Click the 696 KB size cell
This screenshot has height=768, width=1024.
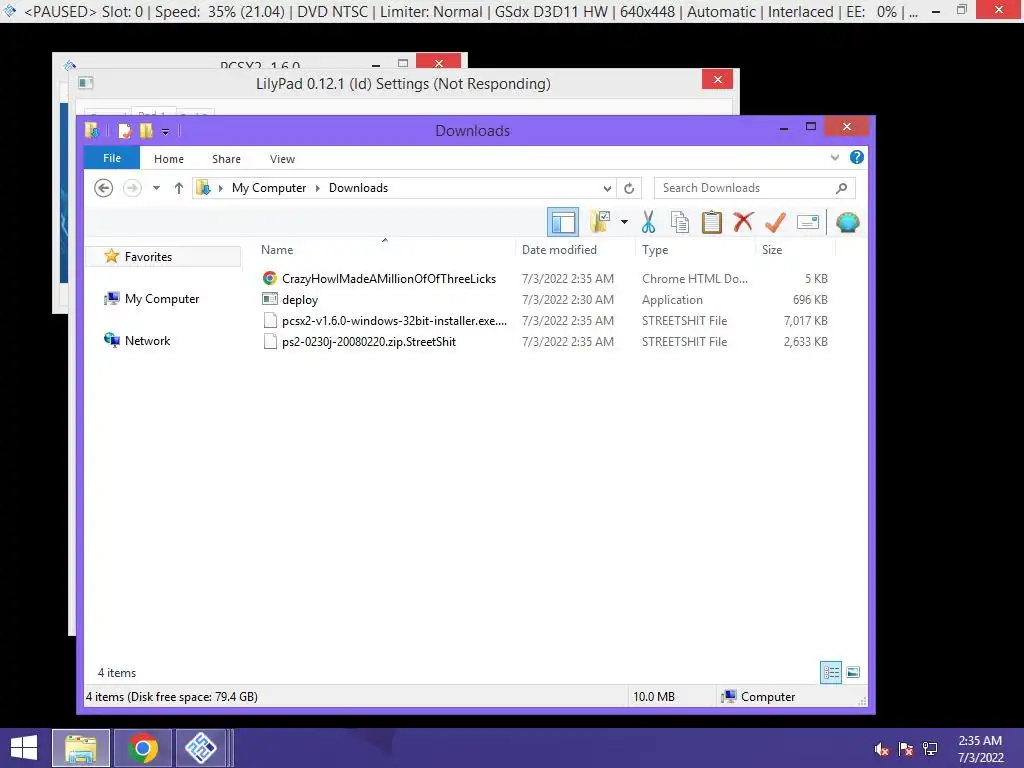[810, 300]
